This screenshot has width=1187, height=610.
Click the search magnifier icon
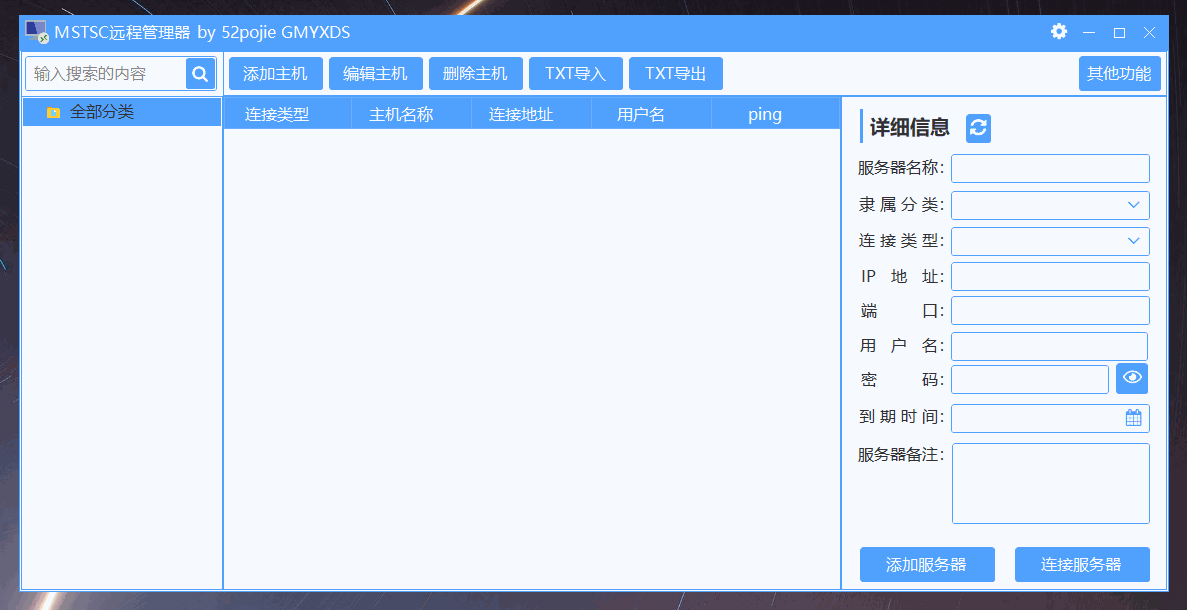(x=199, y=73)
